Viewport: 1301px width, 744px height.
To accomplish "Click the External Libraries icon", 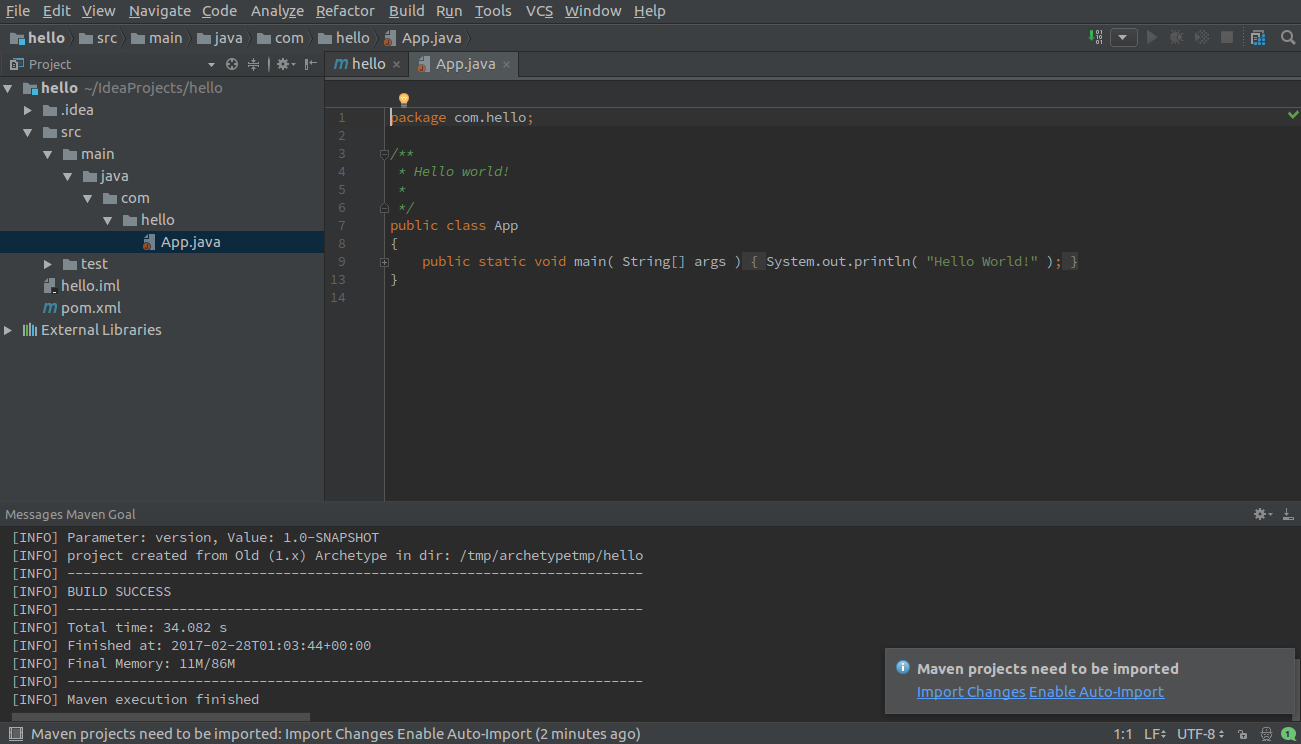I will [x=30, y=330].
